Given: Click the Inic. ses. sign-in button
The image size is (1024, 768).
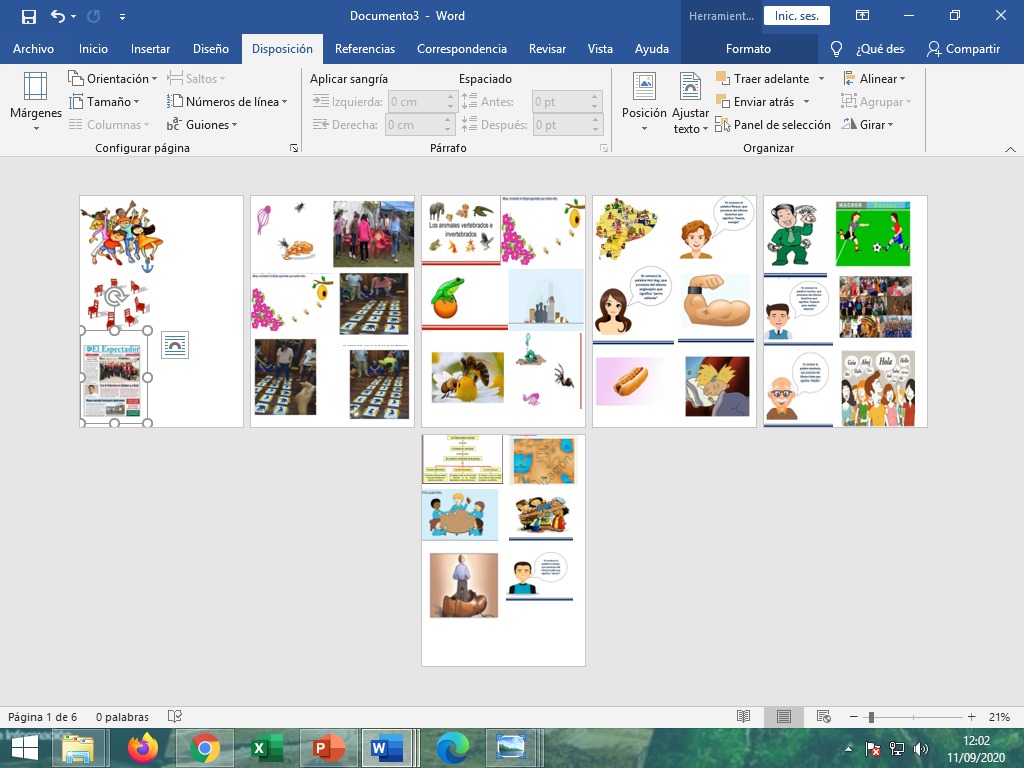Looking at the screenshot, I should (796, 16).
